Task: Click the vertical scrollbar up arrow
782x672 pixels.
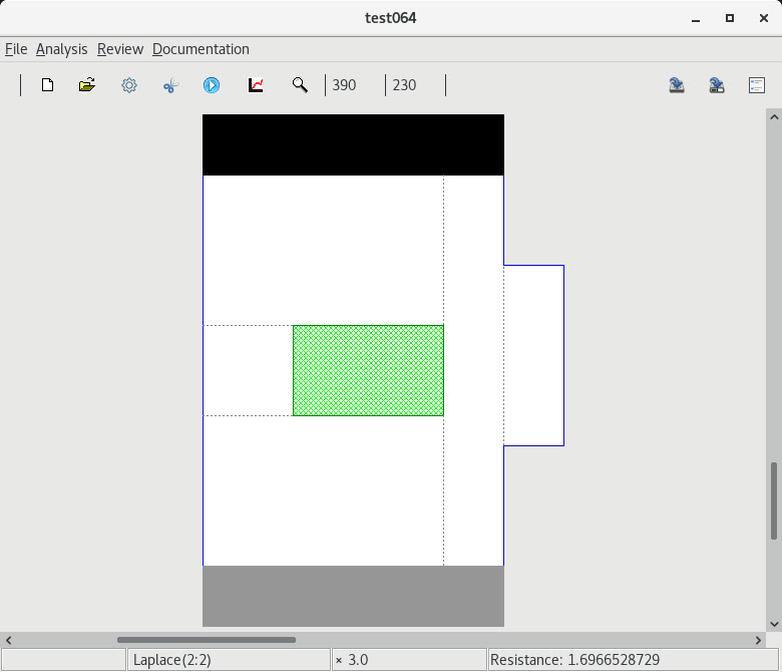Action: (x=773, y=117)
